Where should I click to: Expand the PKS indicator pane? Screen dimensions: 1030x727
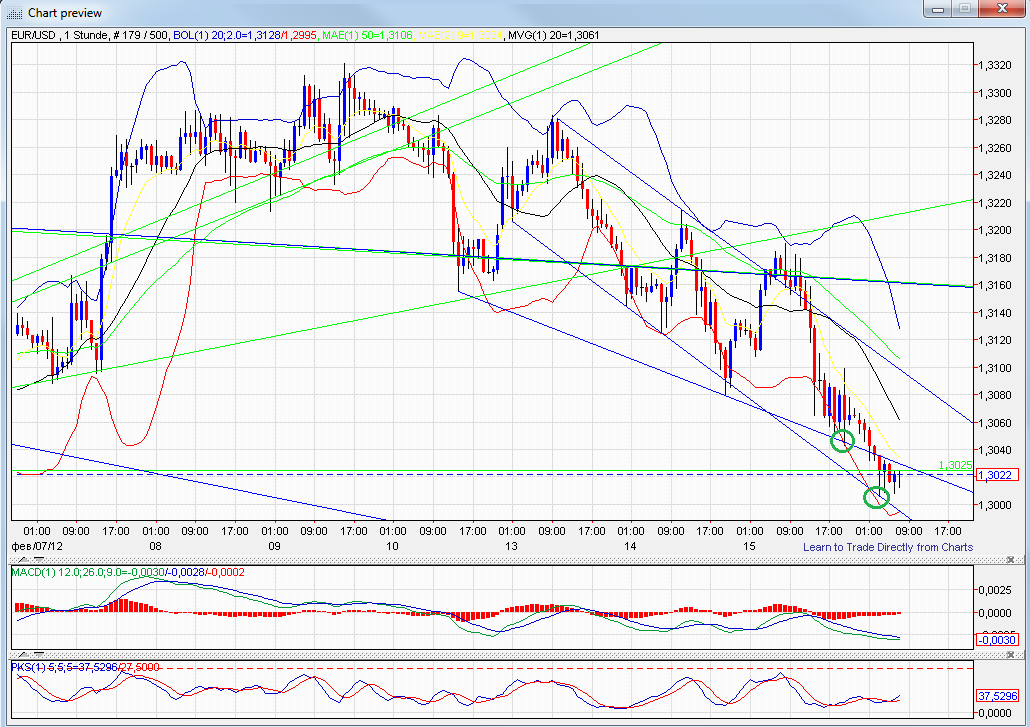tap(23, 653)
